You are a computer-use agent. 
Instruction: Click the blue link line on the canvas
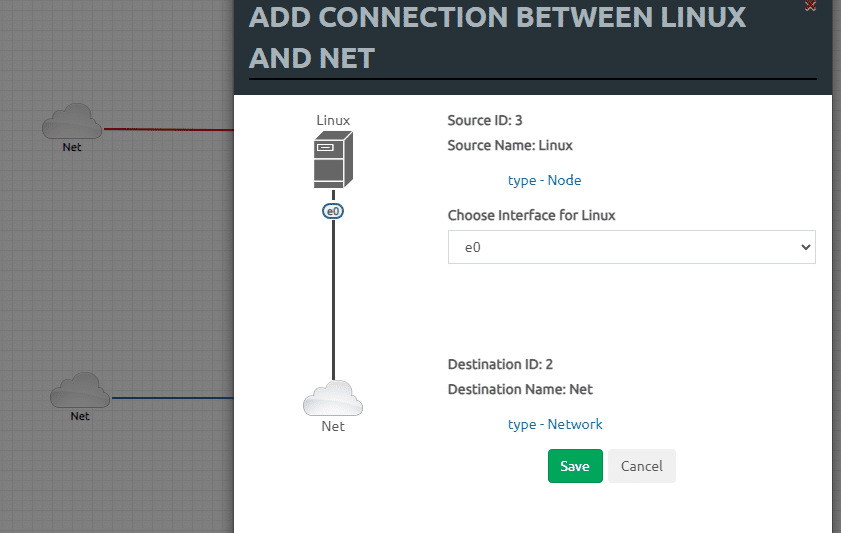click(173, 398)
